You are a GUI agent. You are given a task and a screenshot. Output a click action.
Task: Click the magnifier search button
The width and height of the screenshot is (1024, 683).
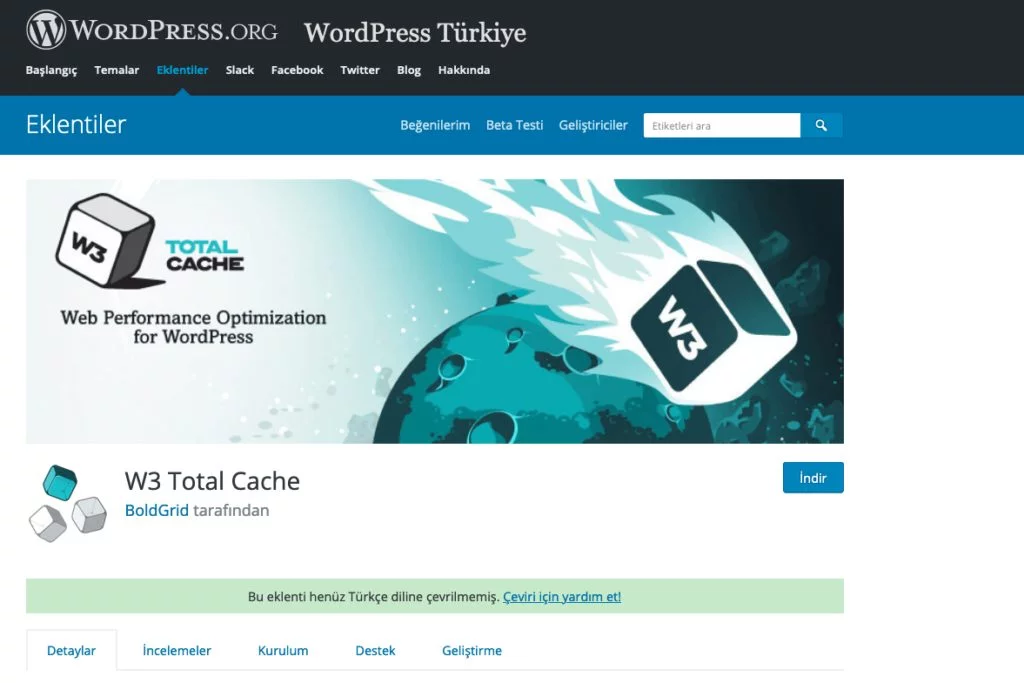click(821, 125)
